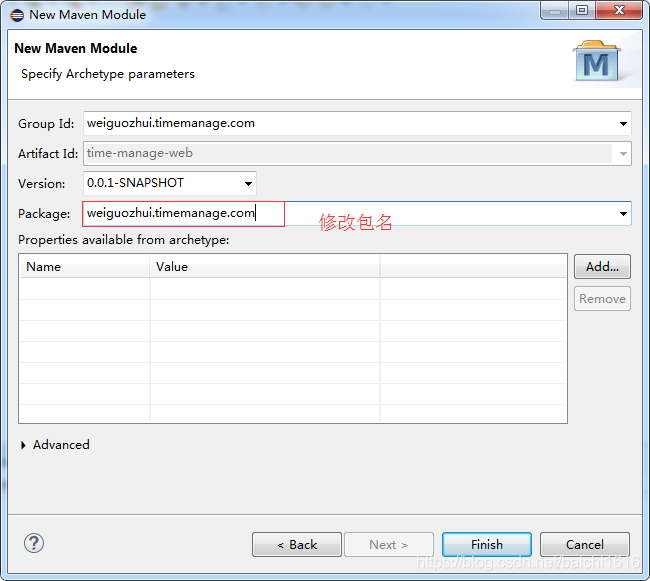Image resolution: width=650 pixels, height=581 pixels.
Task: Click Finish to create the module
Action: click(487, 545)
